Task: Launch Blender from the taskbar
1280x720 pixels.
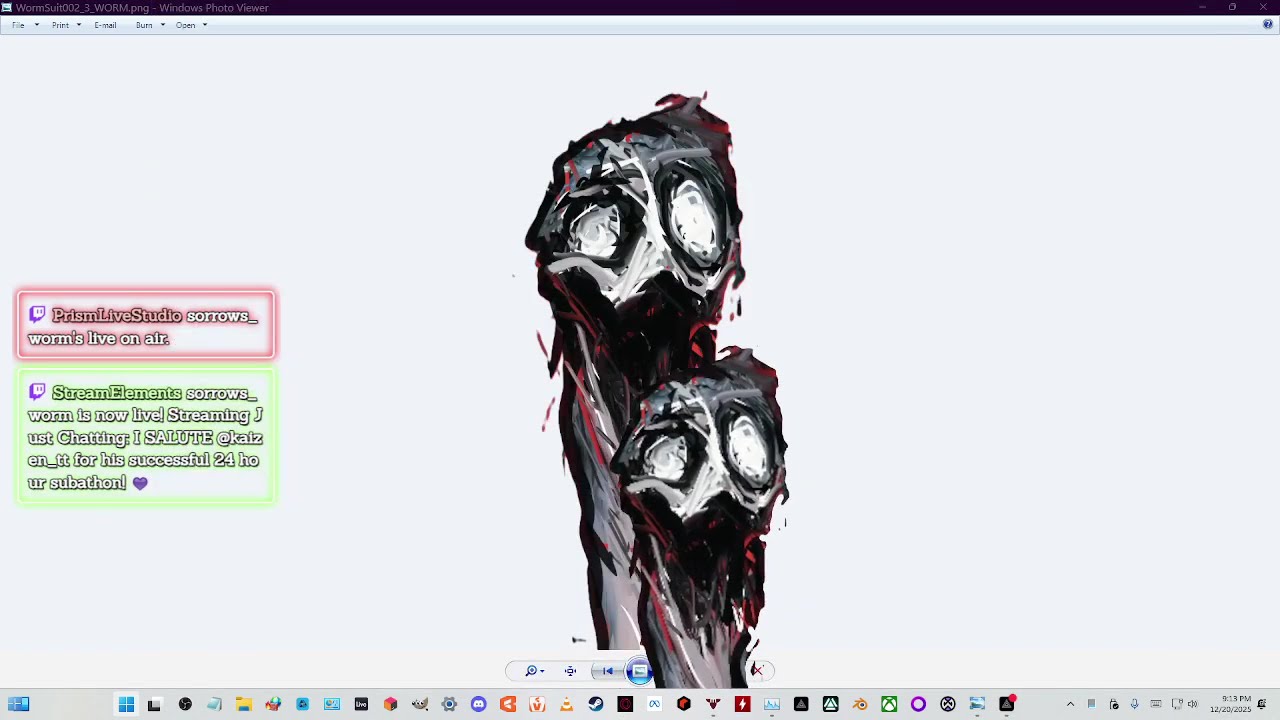Action: 860,705
